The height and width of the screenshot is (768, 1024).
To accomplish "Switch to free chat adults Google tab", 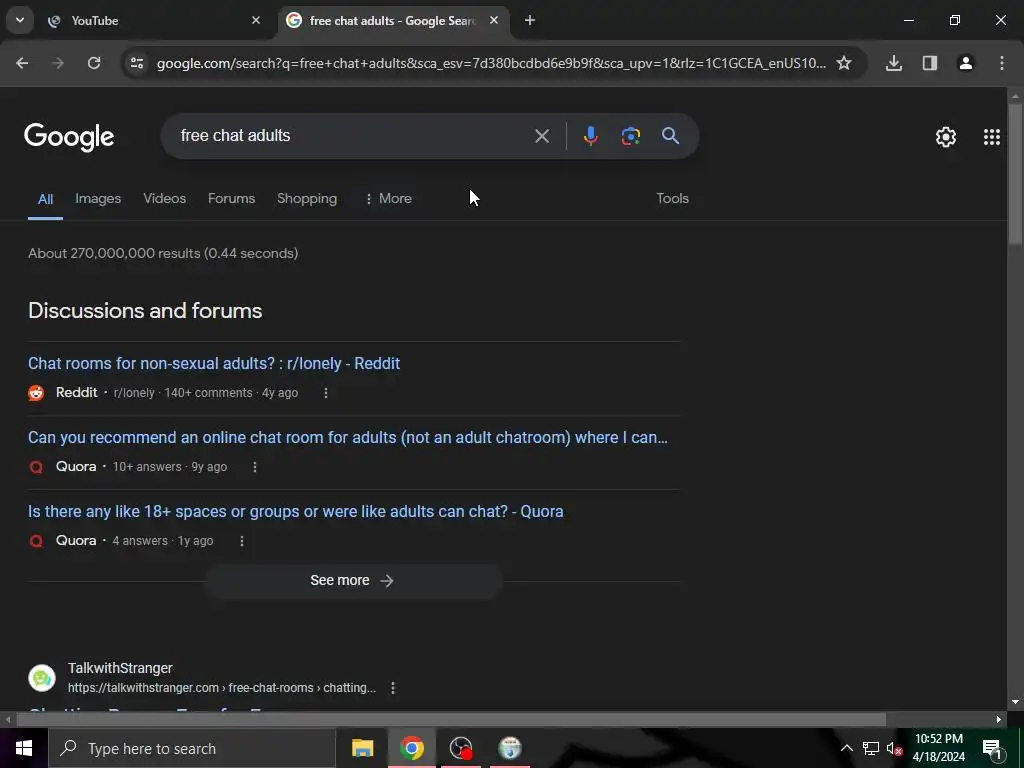I will tap(394, 21).
